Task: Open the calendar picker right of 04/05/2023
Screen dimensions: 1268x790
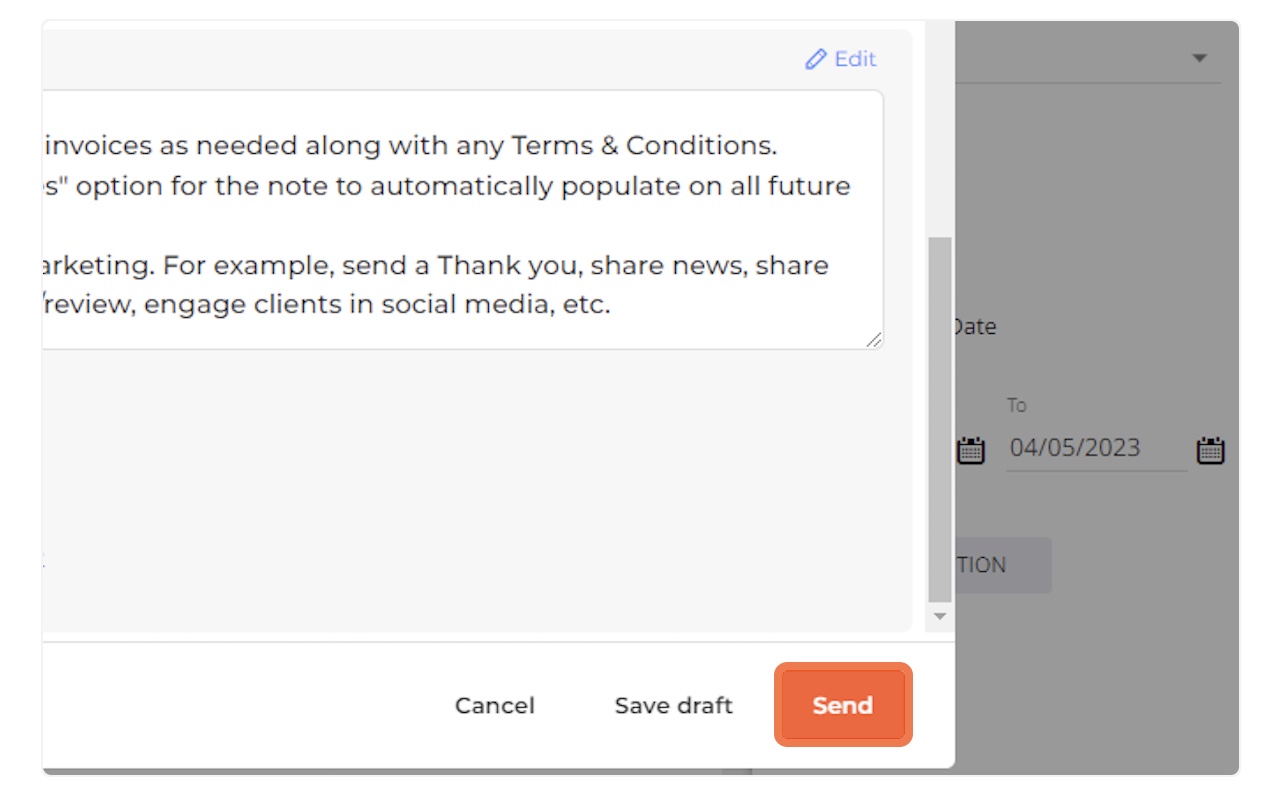Action: pyautogui.click(x=1211, y=450)
